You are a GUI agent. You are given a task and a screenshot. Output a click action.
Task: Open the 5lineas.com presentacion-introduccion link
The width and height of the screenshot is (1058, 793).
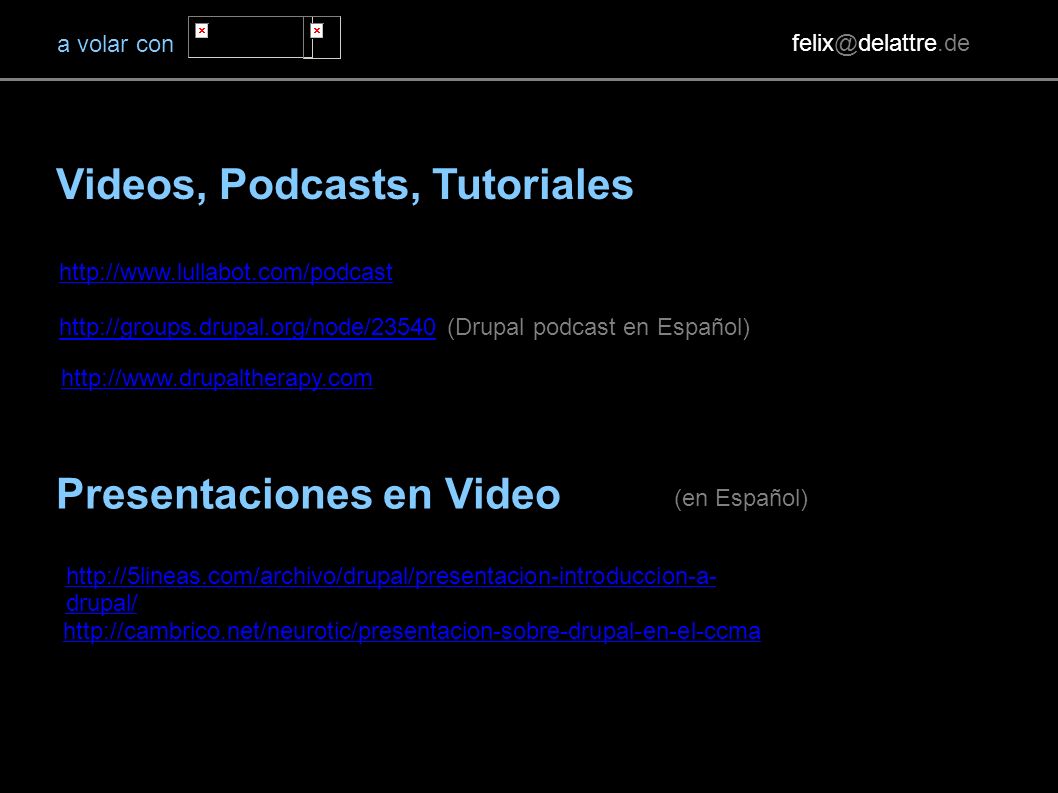point(391,589)
